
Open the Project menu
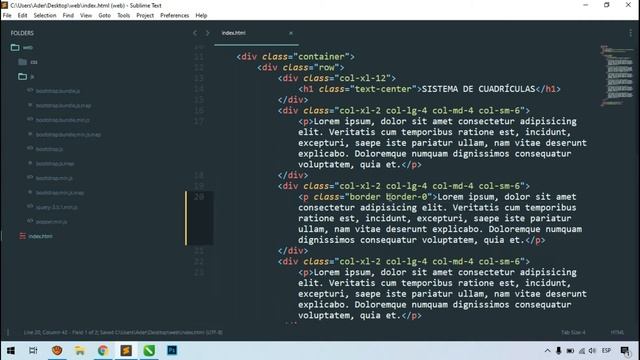pyautogui.click(x=145, y=16)
